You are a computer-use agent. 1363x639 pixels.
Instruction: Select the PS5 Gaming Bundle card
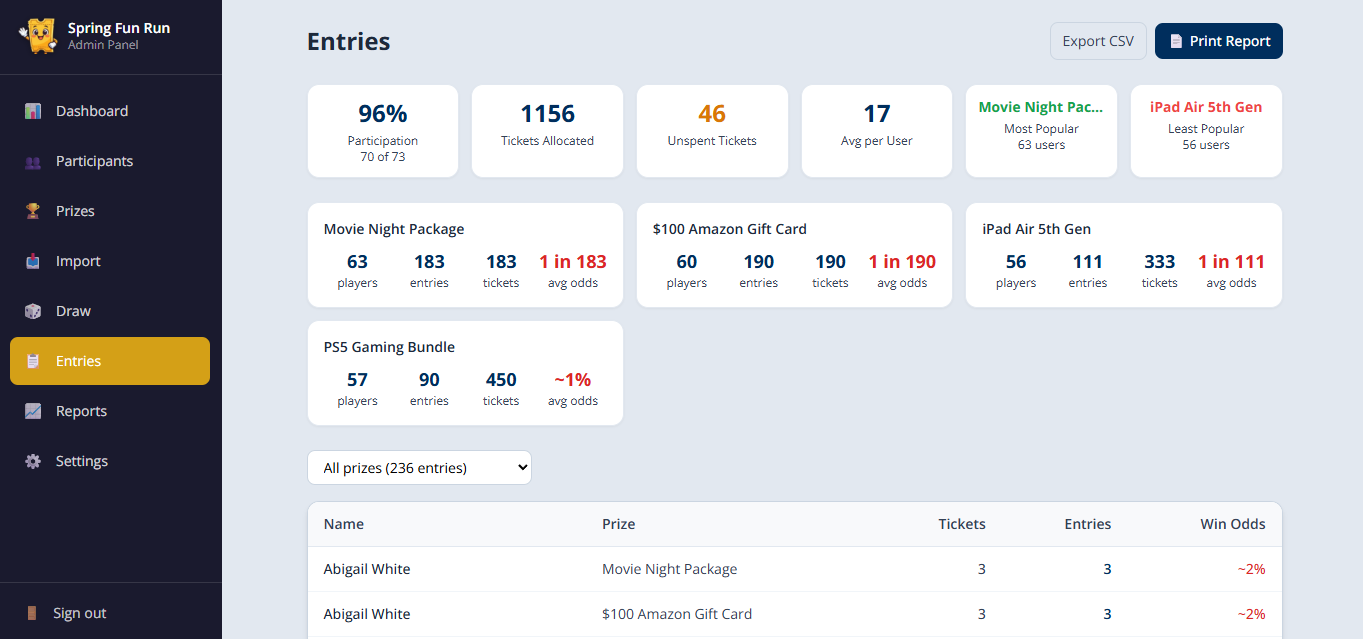coord(465,373)
